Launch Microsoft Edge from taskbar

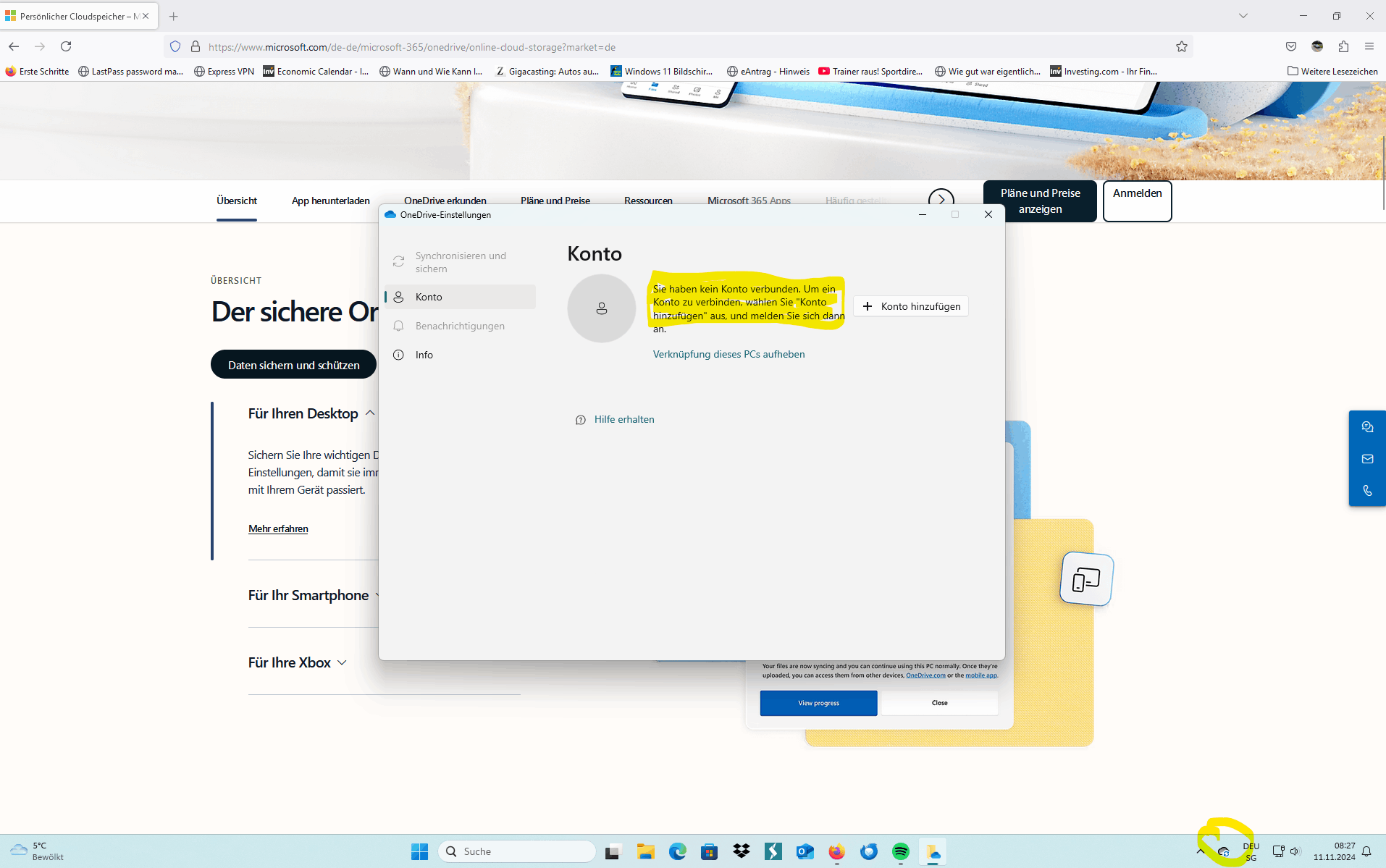pos(678,851)
